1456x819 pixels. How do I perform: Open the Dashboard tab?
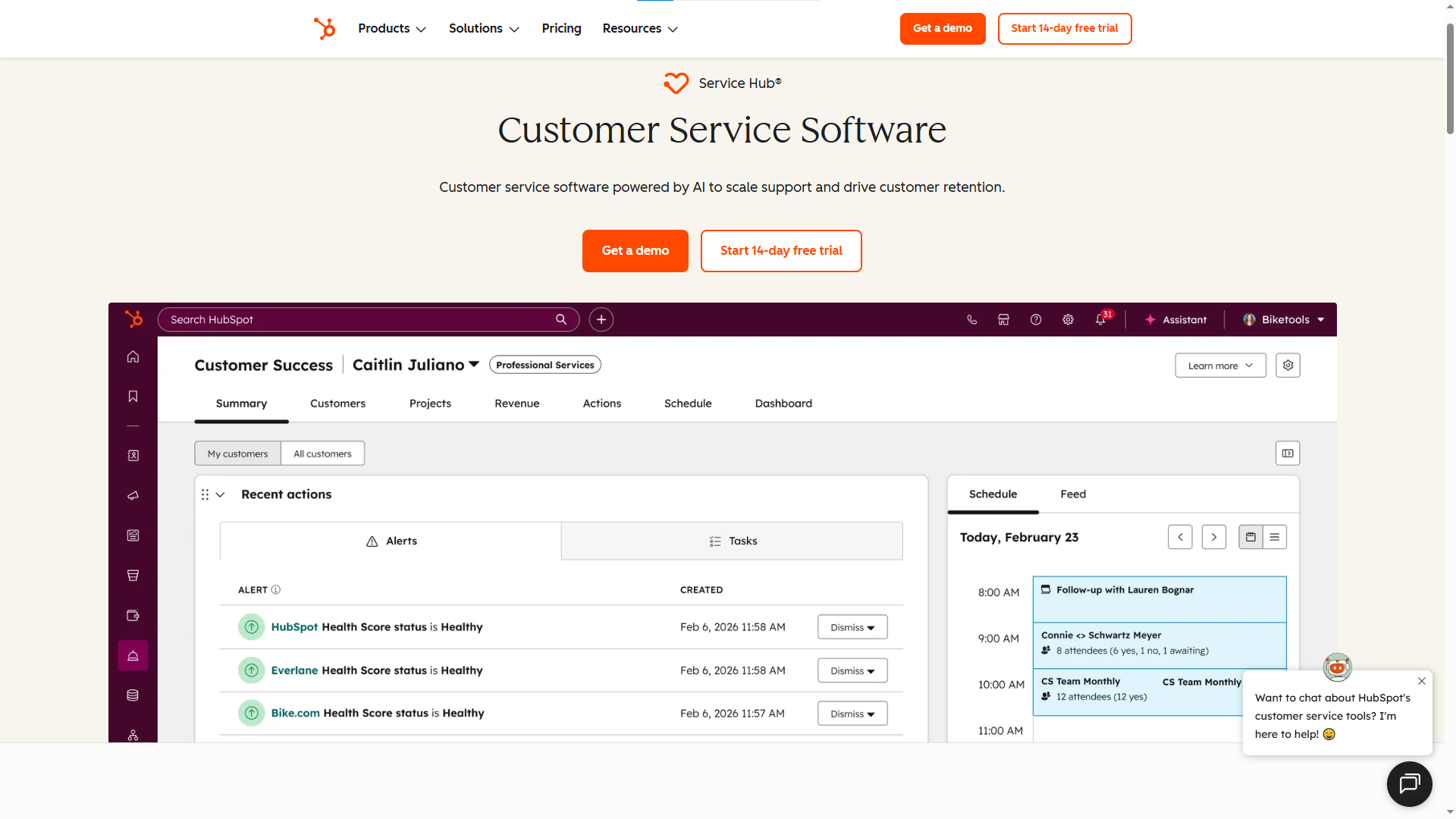pos(783,403)
